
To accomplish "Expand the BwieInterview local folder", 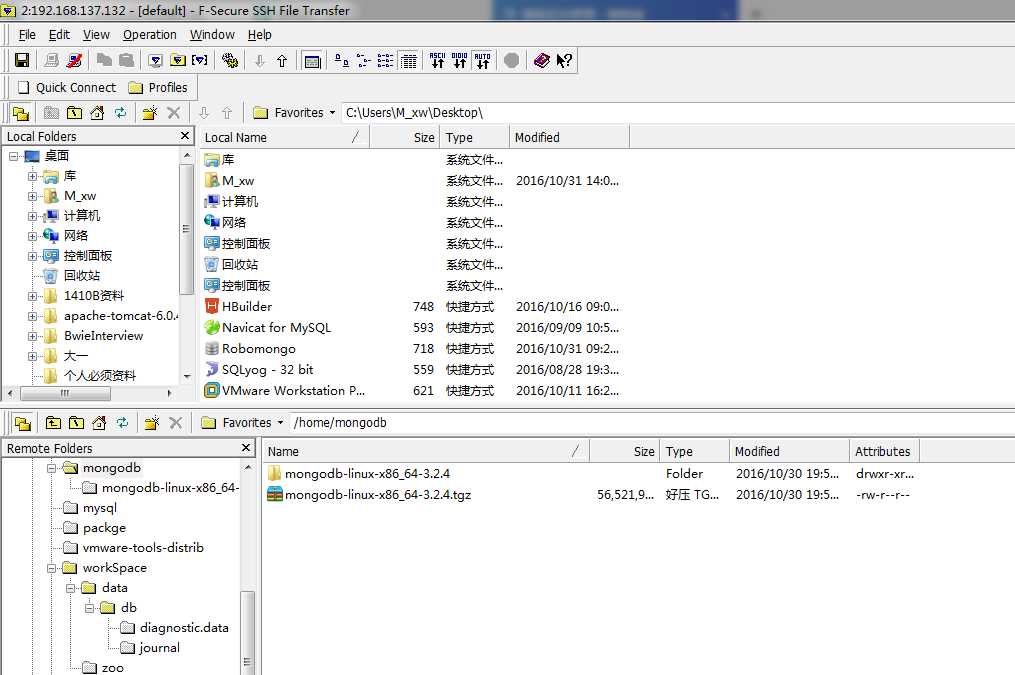I will 32,337.
